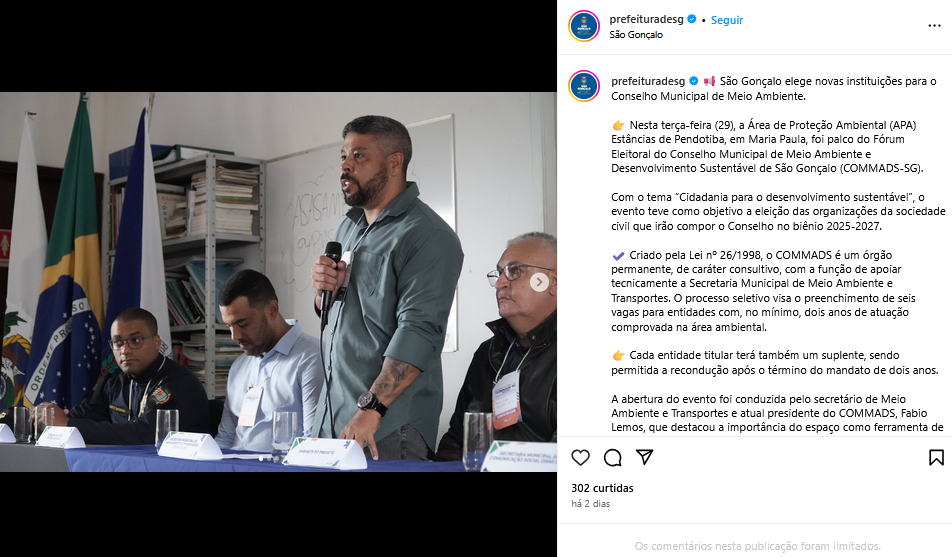Click the header profile avatar
The image size is (952, 557).
click(583, 26)
